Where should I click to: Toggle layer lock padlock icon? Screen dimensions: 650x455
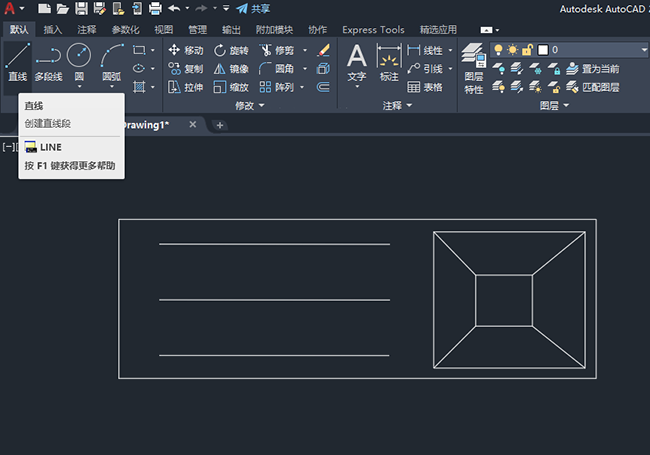tap(527, 49)
